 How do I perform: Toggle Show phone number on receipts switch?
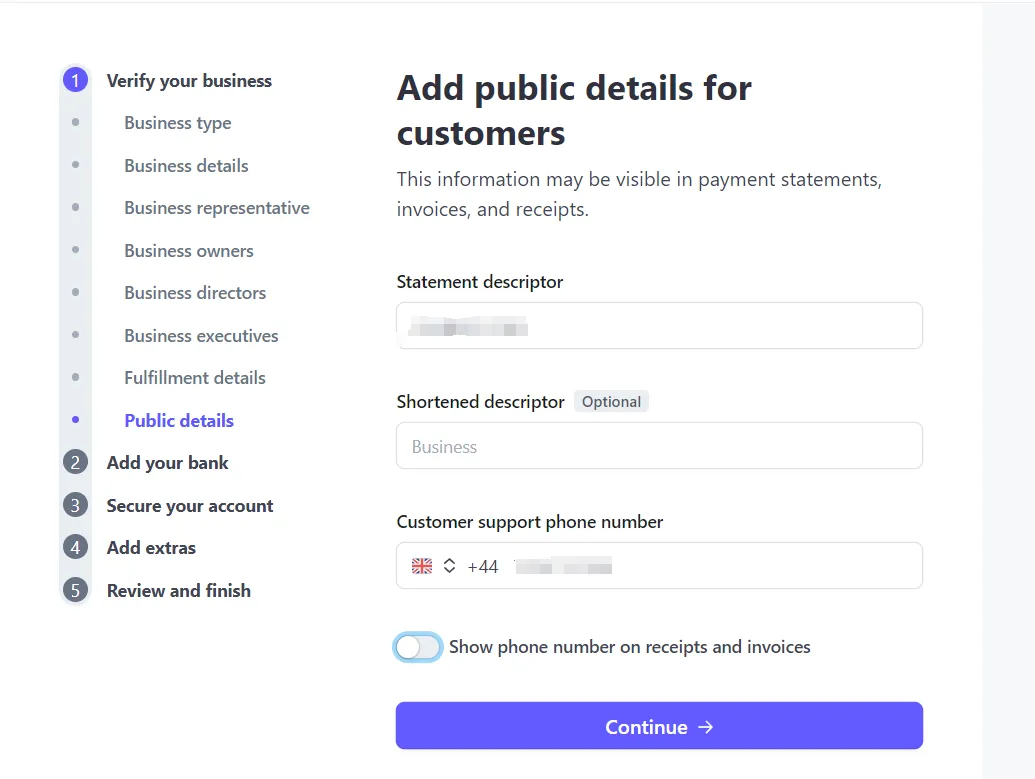[x=418, y=647]
